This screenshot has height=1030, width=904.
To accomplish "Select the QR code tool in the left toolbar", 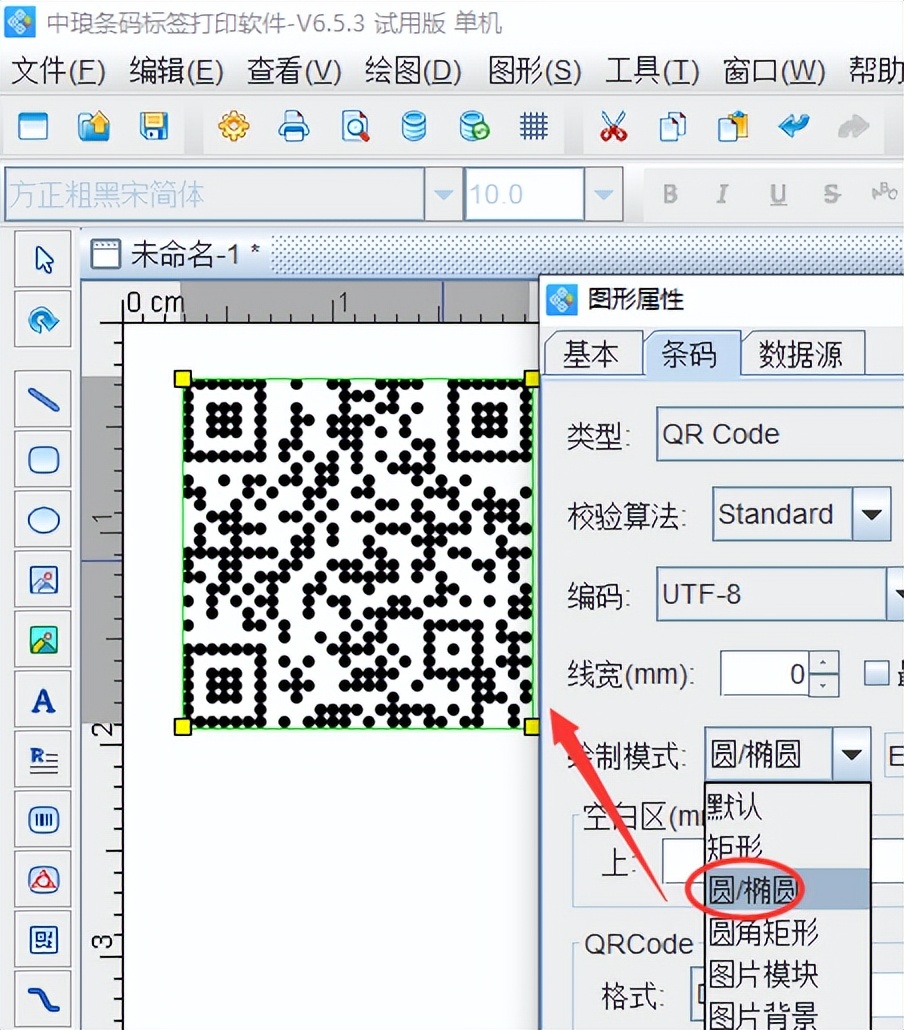I will click(x=43, y=939).
